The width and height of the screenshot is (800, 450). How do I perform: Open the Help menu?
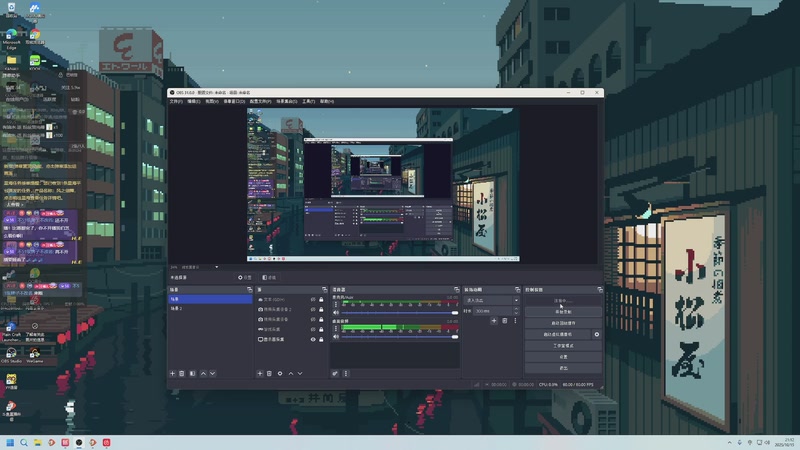pos(327,102)
